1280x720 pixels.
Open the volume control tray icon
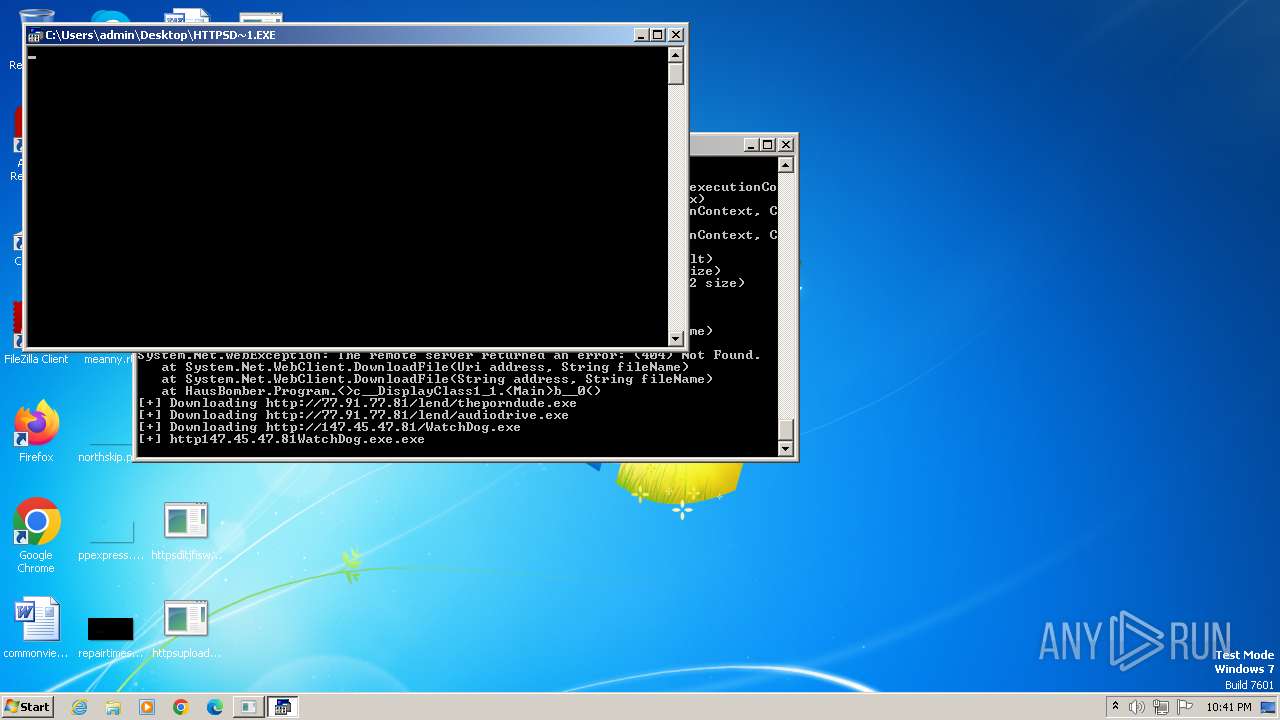(x=1137, y=707)
